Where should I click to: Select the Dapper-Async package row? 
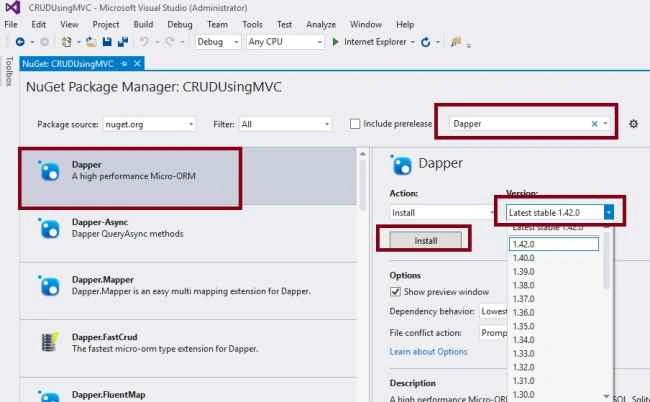[189, 234]
